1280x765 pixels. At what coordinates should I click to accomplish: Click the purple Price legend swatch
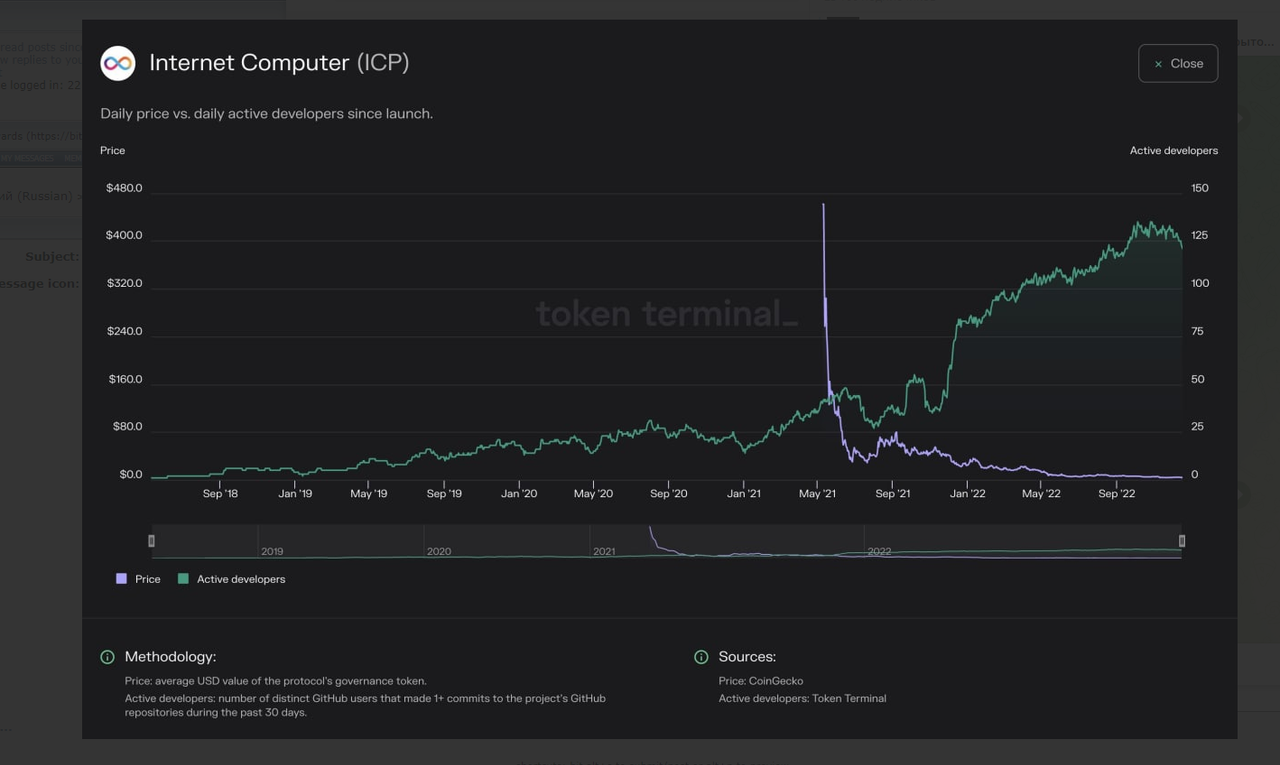click(122, 579)
